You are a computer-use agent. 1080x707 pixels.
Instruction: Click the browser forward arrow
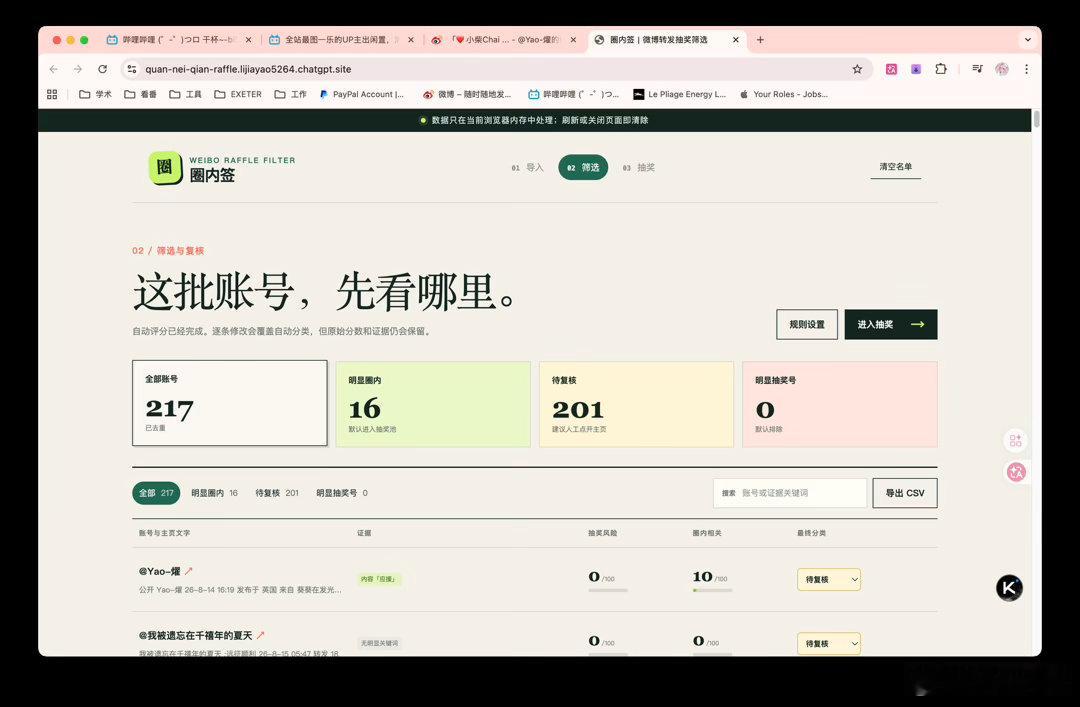78,69
